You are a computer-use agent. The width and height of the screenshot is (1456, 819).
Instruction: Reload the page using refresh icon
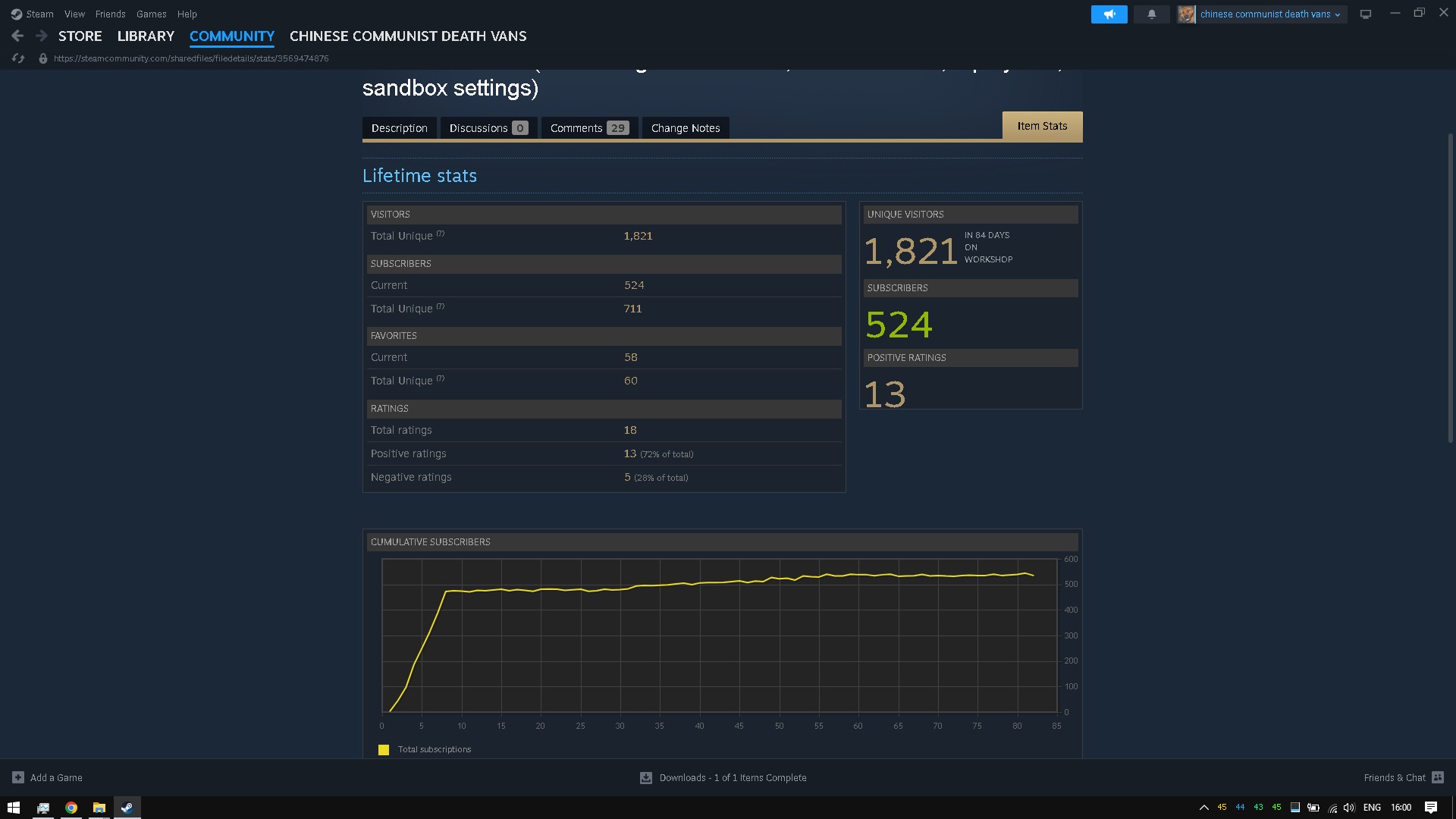18,58
